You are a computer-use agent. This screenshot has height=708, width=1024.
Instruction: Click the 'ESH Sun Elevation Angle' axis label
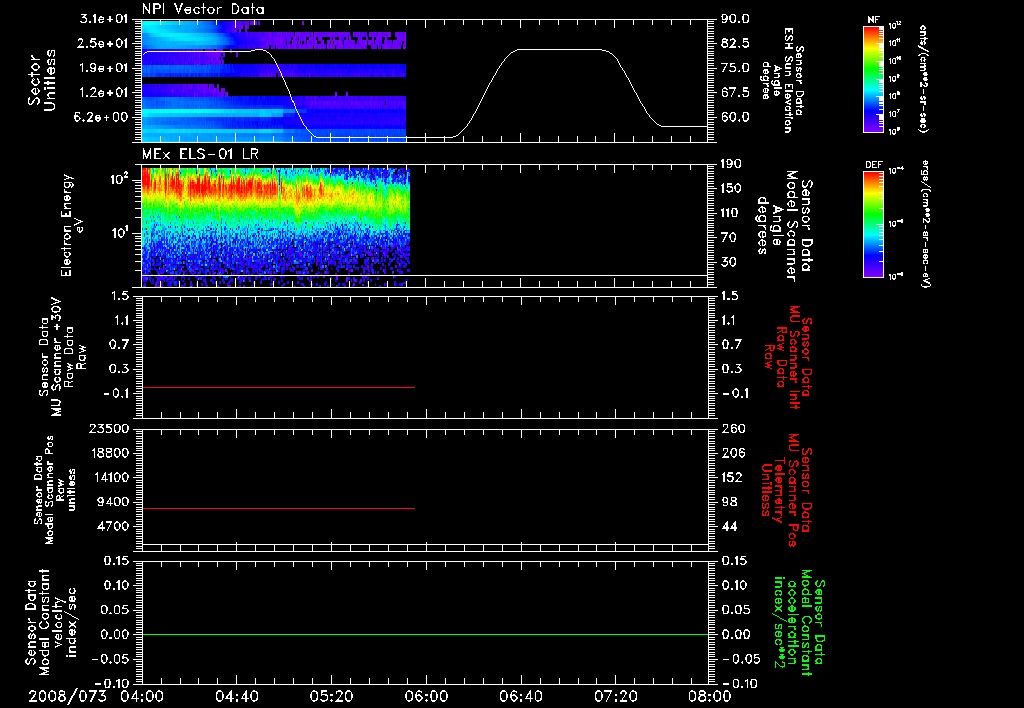(781, 80)
